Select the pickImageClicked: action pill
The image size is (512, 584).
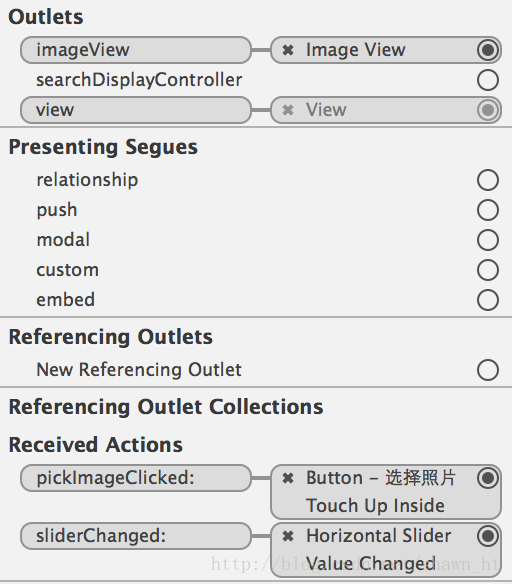(x=136, y=478)
